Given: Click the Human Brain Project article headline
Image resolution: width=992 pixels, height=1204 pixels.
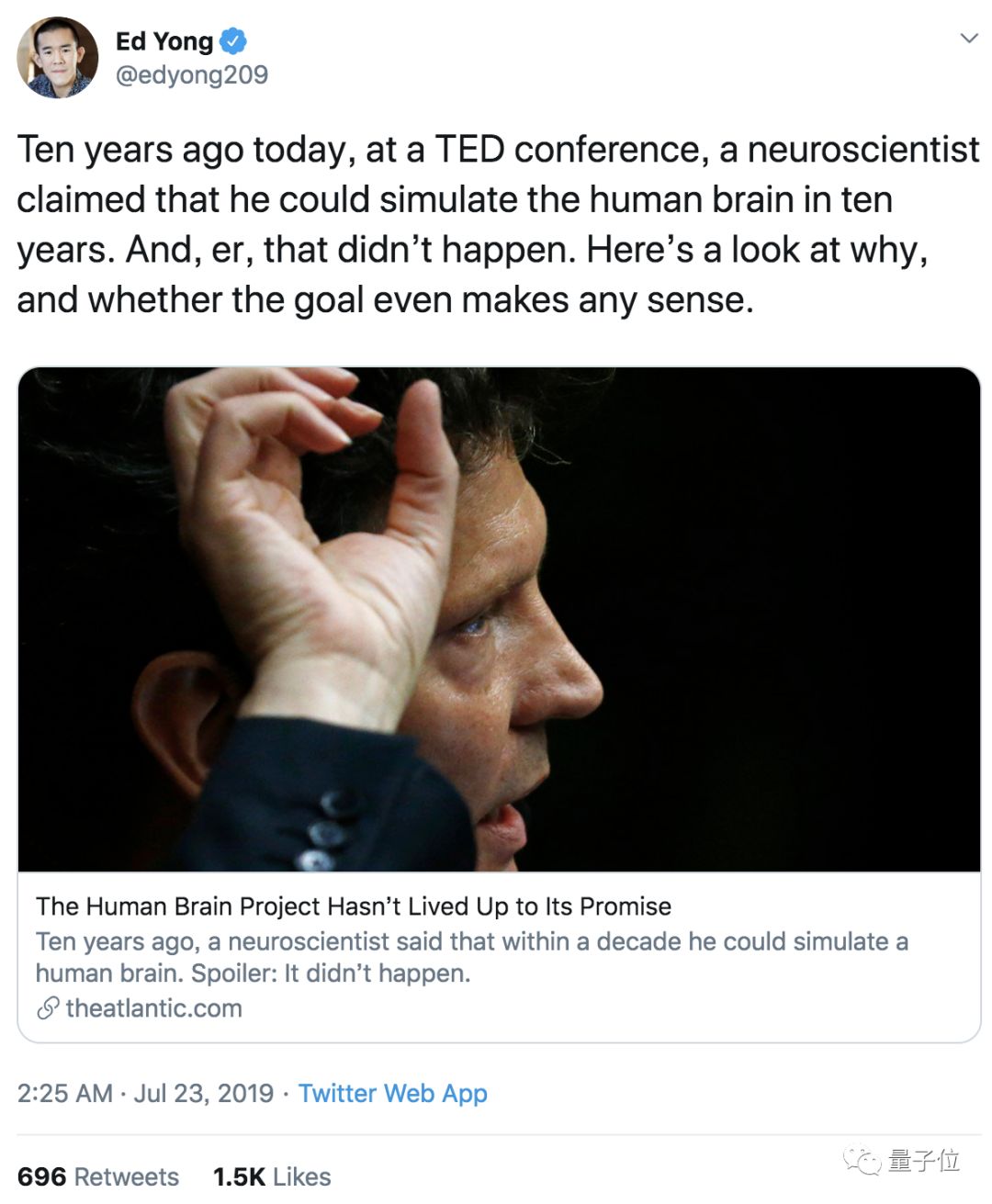Looking at the screenshot, I should pos(354,906).
